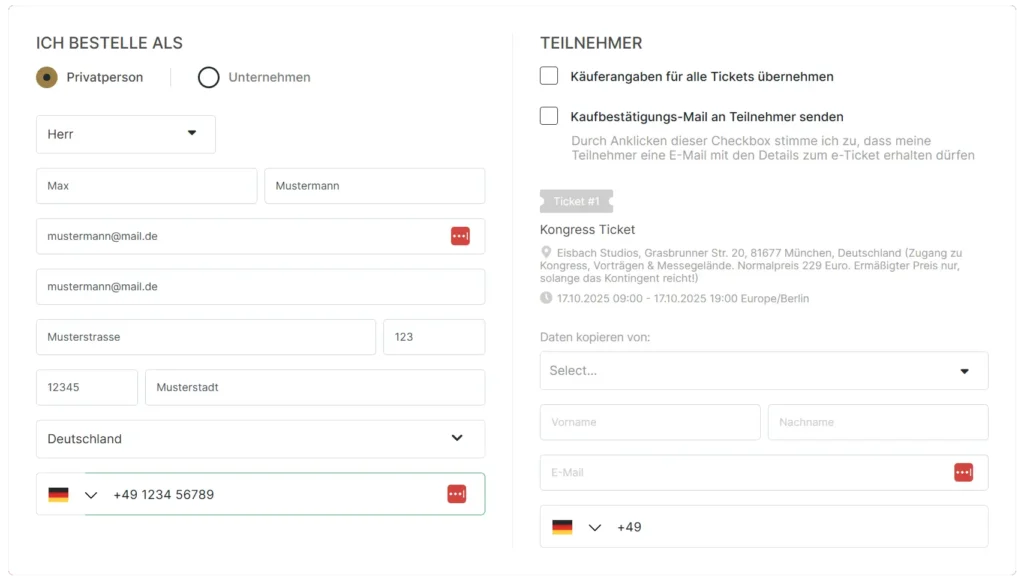Screen dimensions: 1024x580
Task: Click German flag in buyer phone field
Action: pos(58,494)
